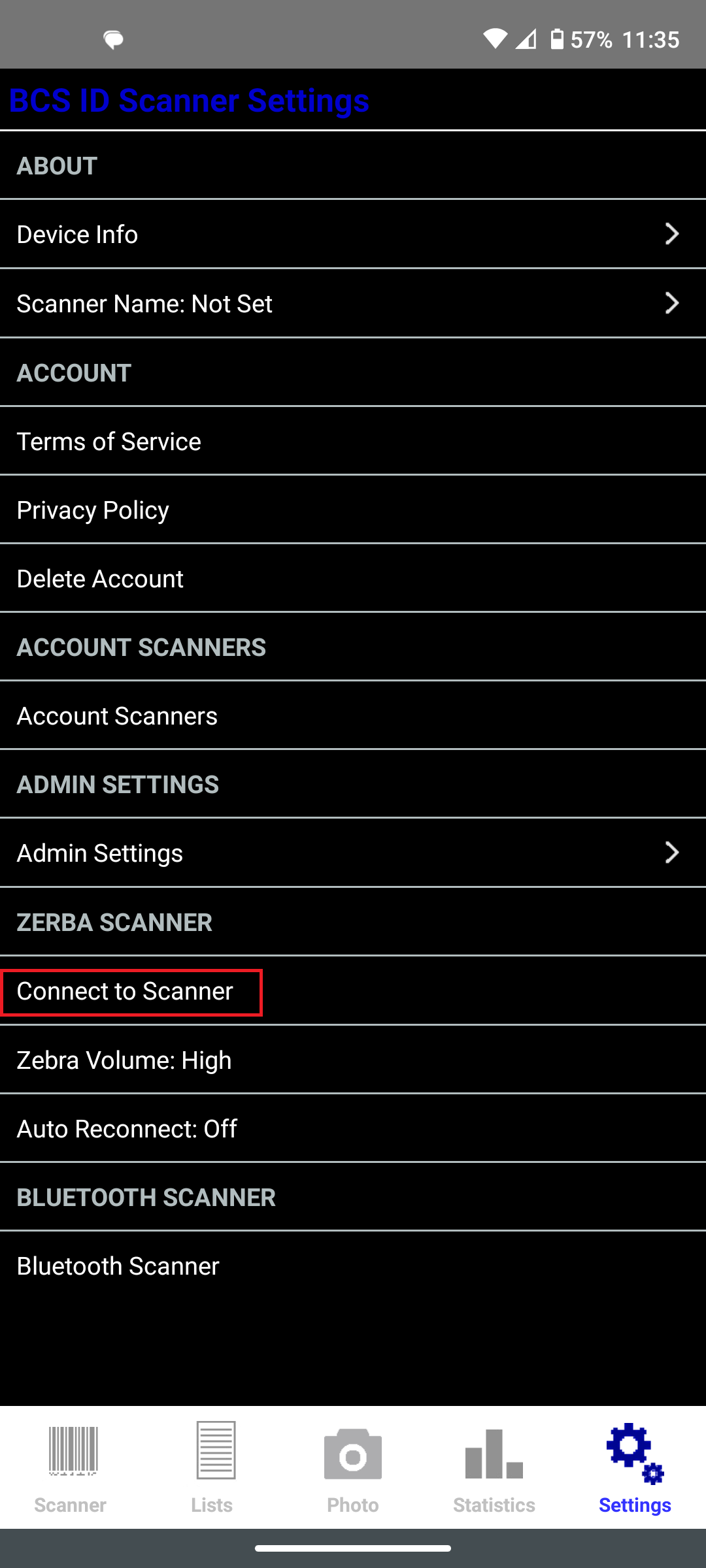Expand Scanner Name chevron arrow
Screen dimensions: 706x1568
click(x=671, y=303)
